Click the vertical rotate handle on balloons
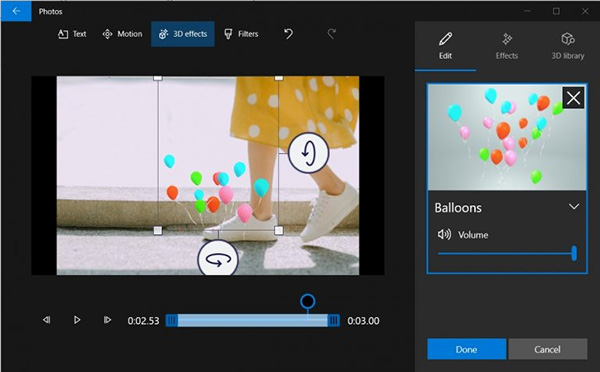The image size is (600, 372). click(308, 153)
